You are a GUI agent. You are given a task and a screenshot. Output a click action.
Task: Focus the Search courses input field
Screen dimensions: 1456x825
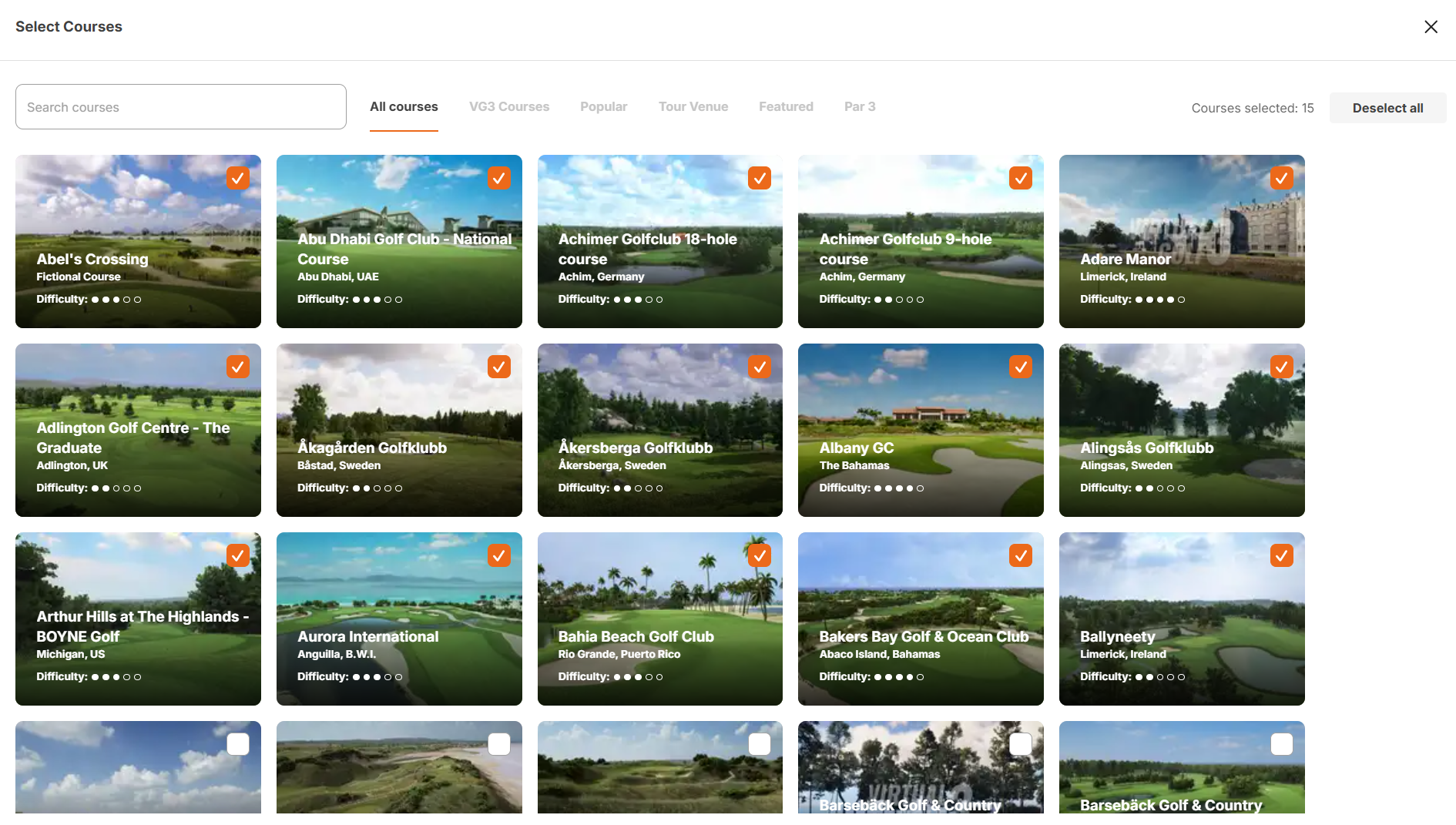[x=181, y=107]
